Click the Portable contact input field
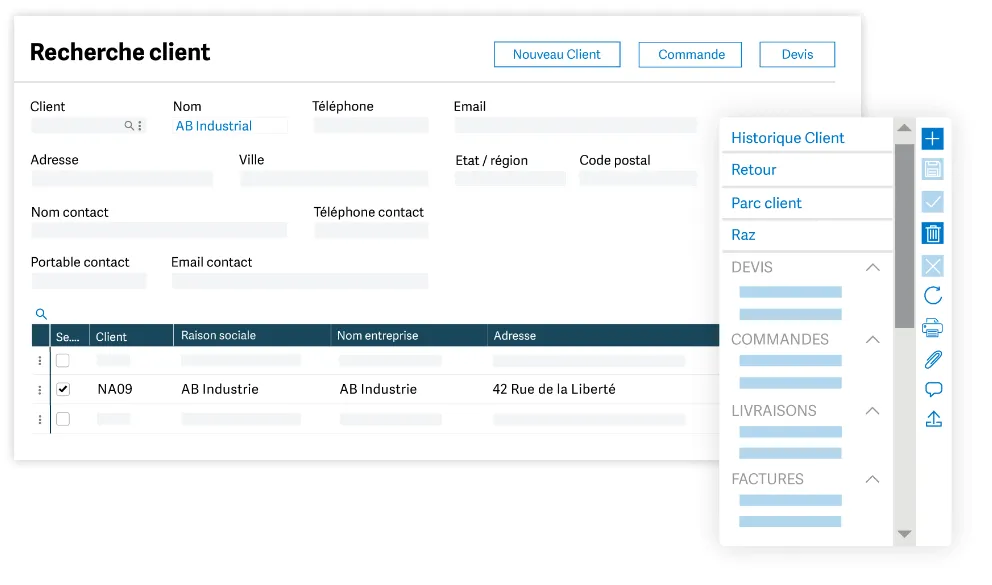 coord(89,281)
